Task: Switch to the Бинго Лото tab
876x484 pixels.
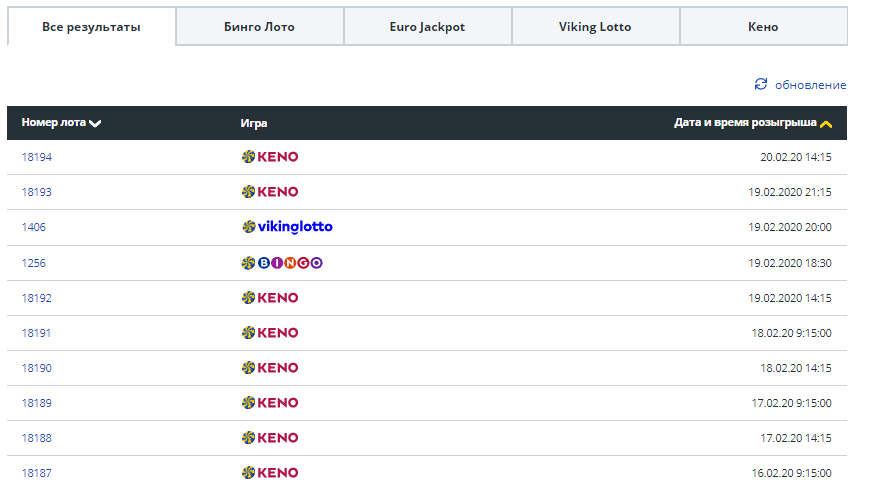Action: click(x=259, y=27)
